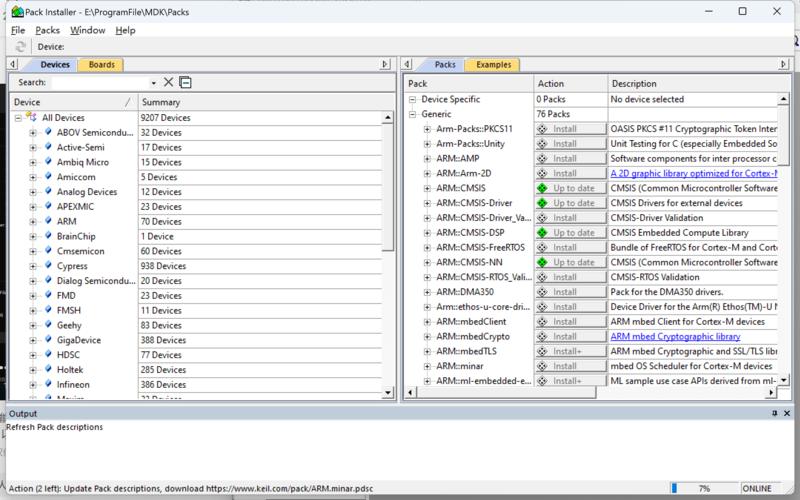Screen dimensions: 800x500
Task: Click the diamond icon next to Cypress
Action: click(x=48, y=265)
